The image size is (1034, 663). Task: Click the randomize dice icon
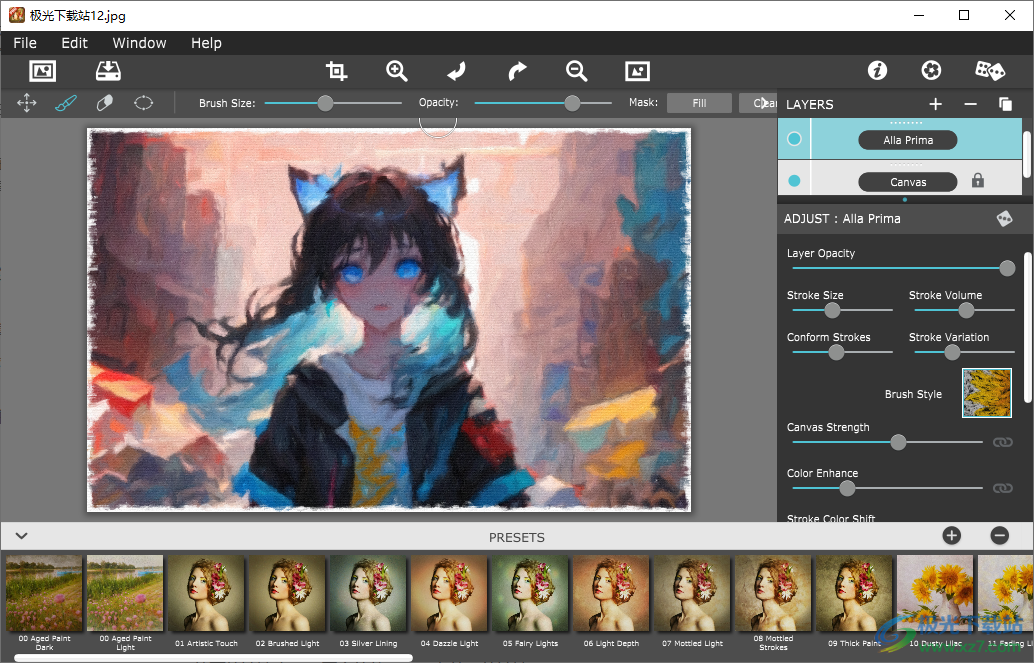[x=990, y=70]
